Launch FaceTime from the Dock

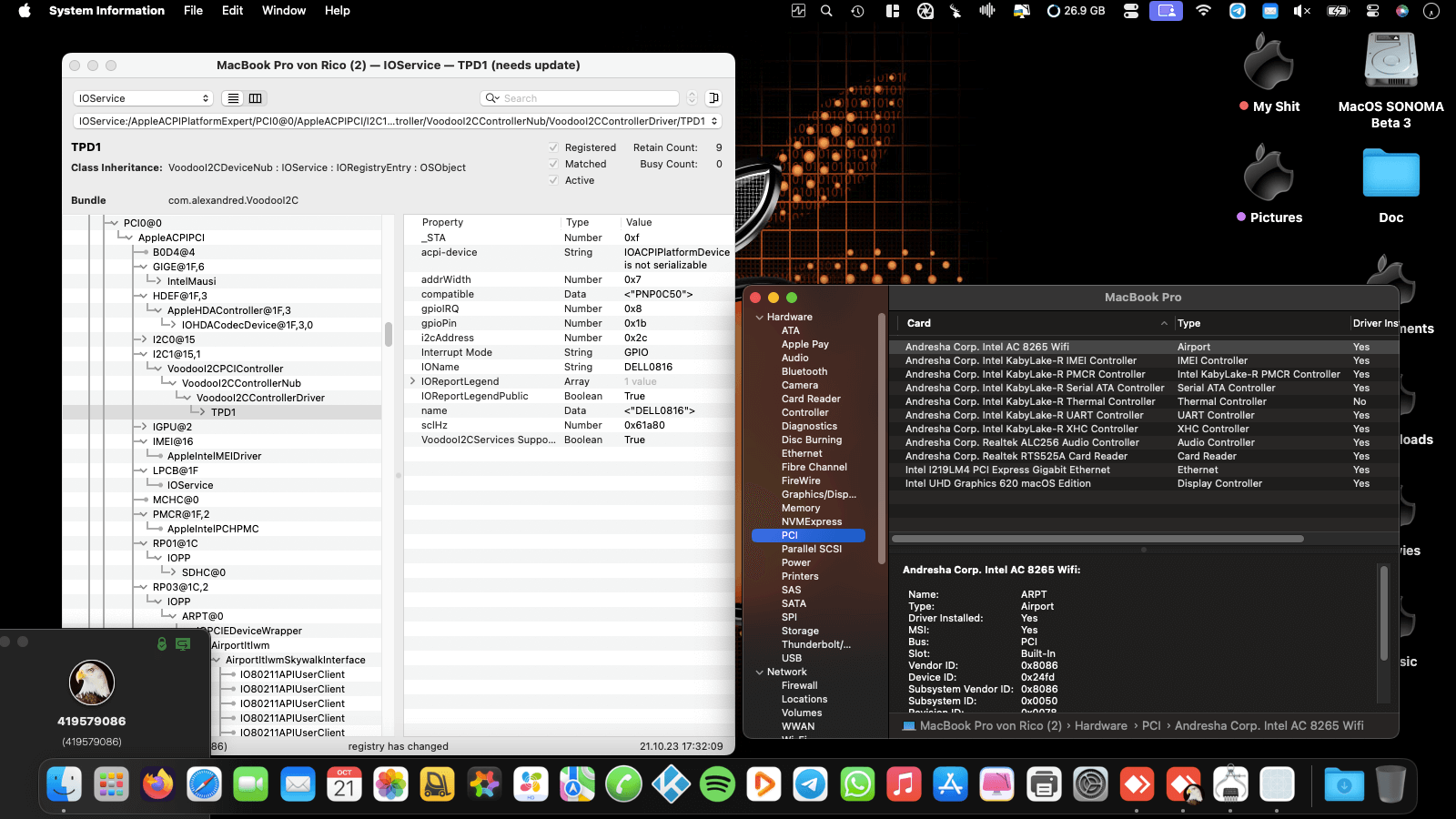pyautogui.click(x=251, y=784)
